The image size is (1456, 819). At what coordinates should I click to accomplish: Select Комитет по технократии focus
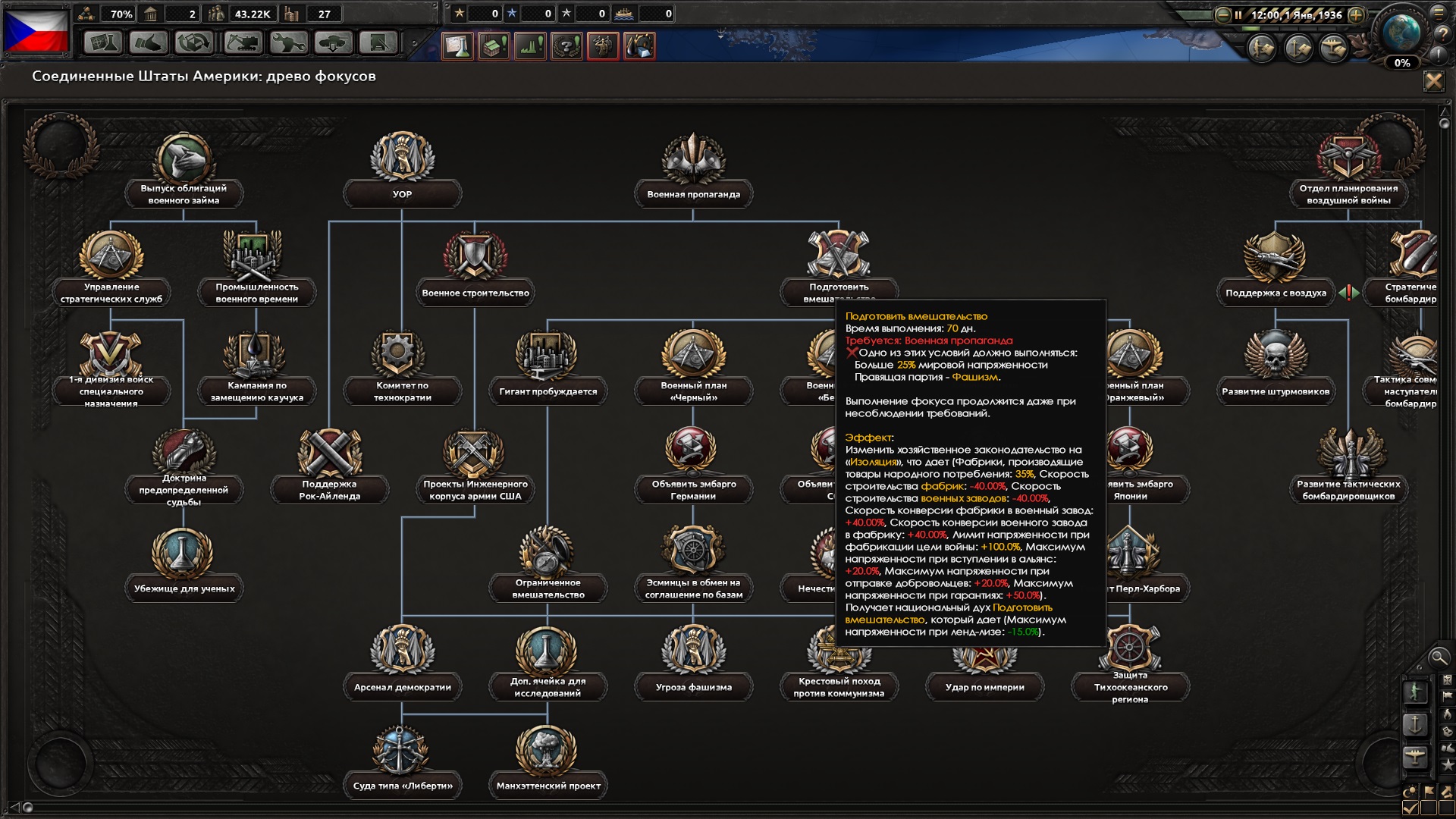(402, 367)
